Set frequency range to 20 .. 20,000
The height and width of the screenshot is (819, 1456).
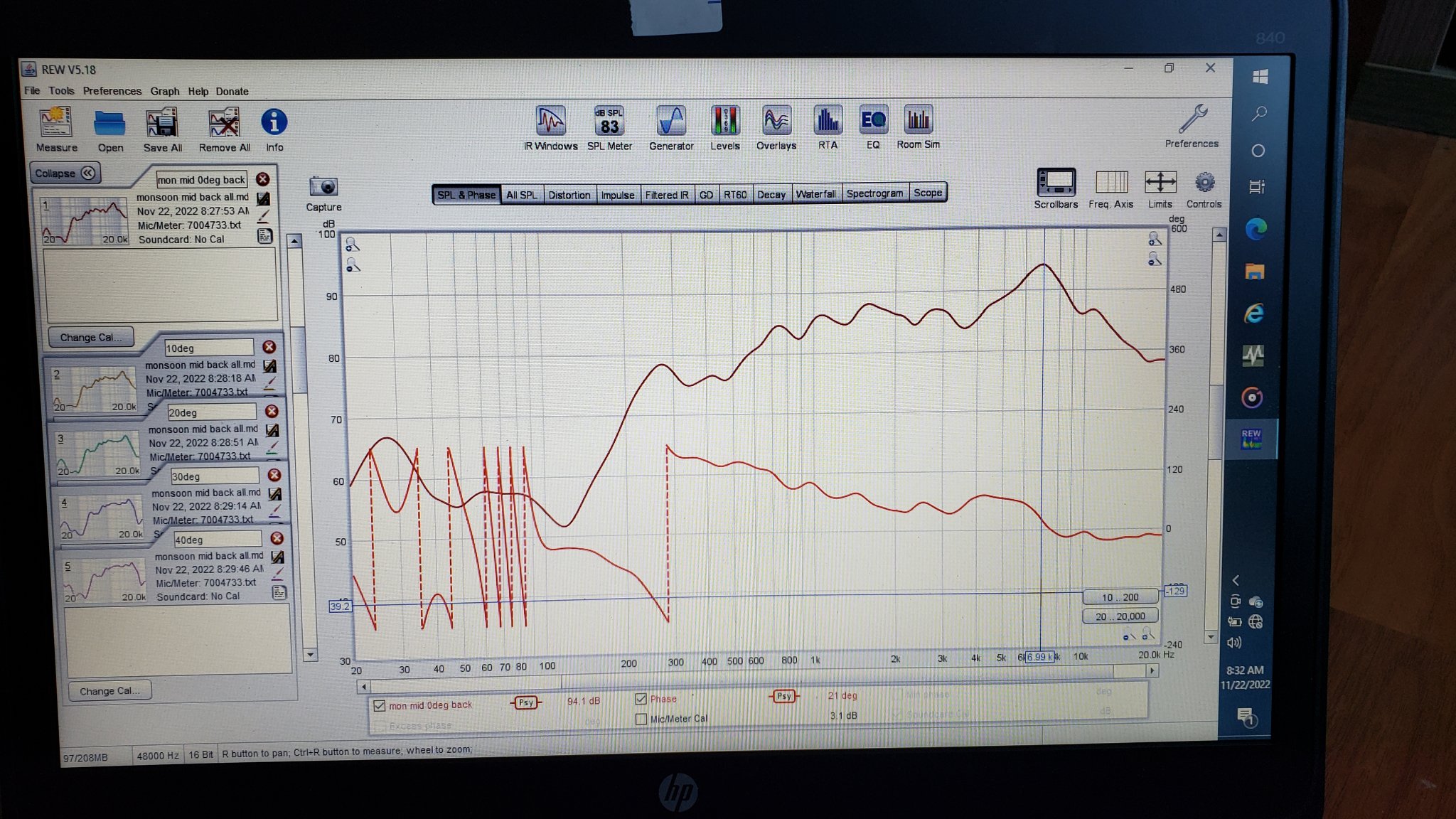pos(1120,616)
